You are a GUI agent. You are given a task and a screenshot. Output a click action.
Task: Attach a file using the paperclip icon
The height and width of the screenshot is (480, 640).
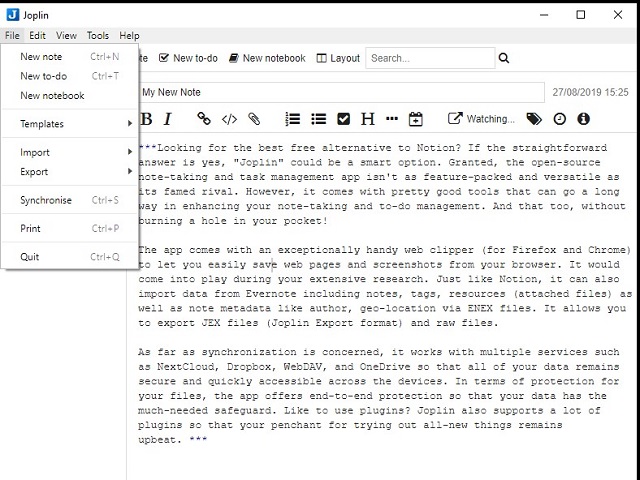pyautogui.click(x=255, y=119)
